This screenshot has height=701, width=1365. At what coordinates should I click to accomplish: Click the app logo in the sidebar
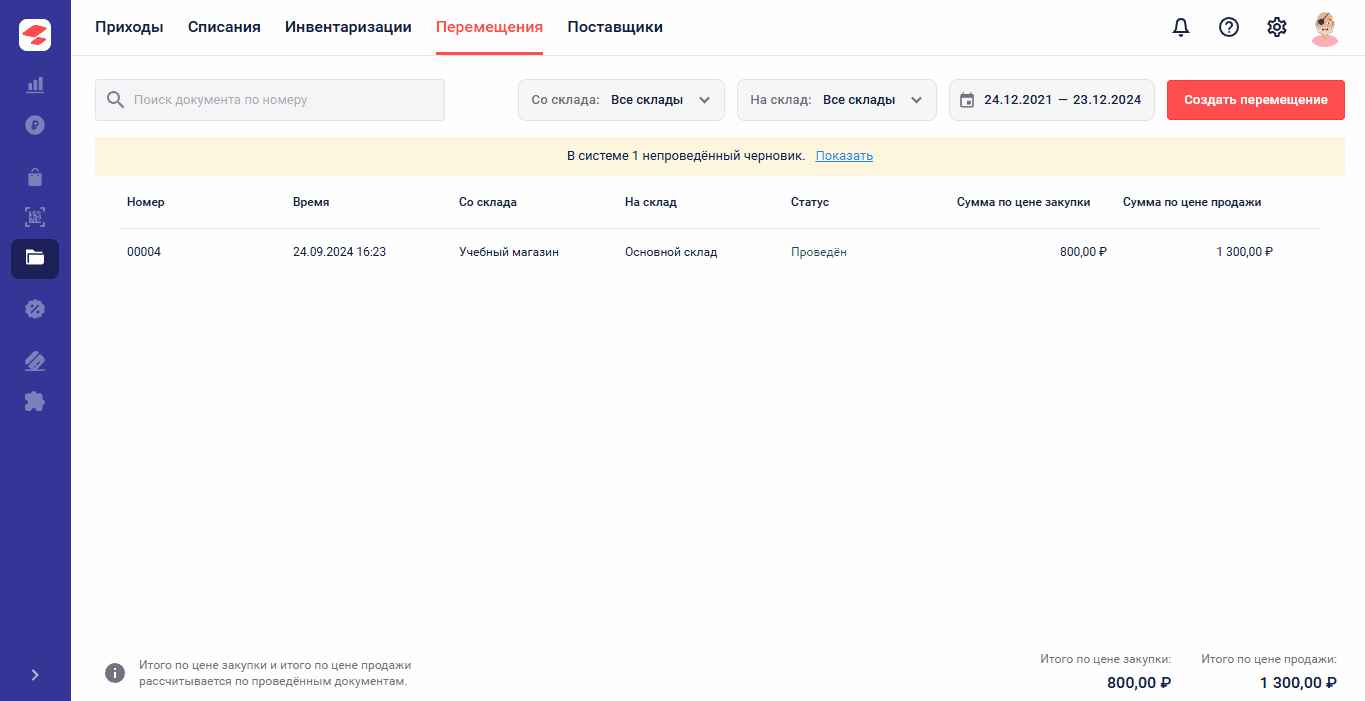[x=35, y=35]
